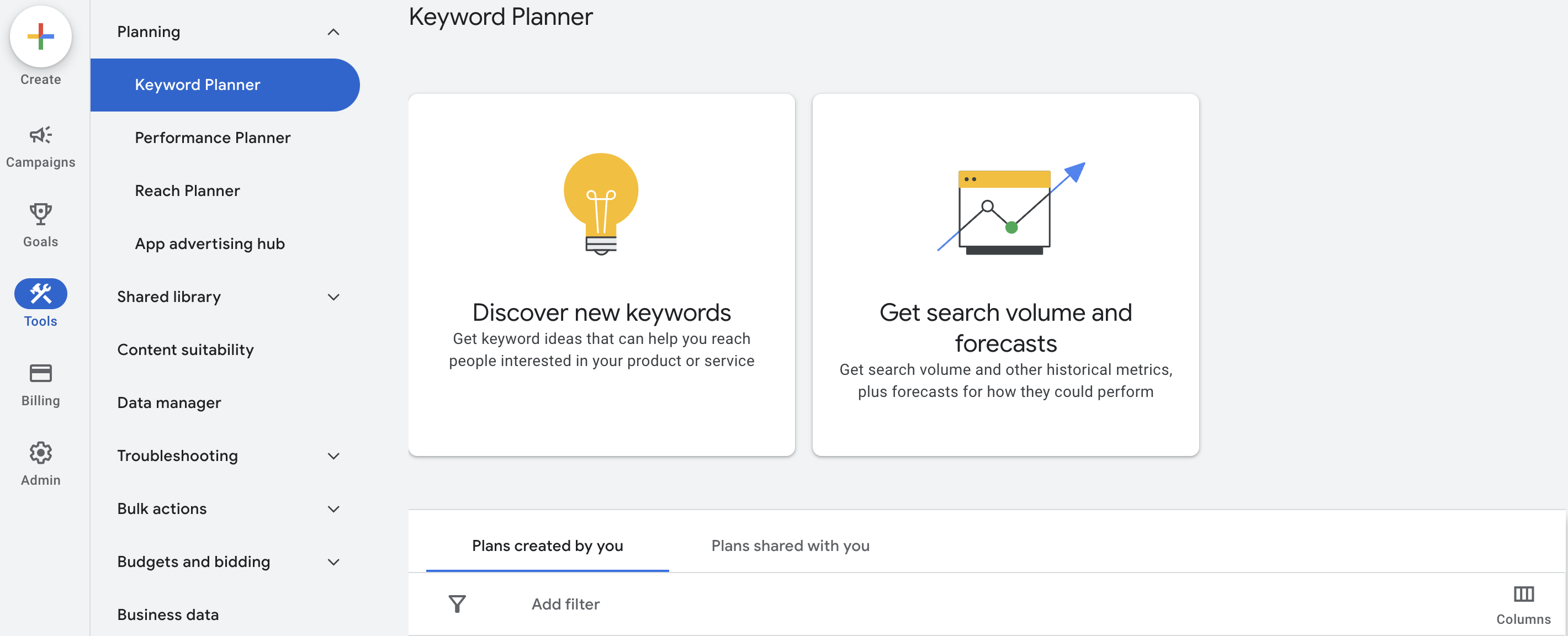Expand the Bulk actions section

tap(333, 509)
